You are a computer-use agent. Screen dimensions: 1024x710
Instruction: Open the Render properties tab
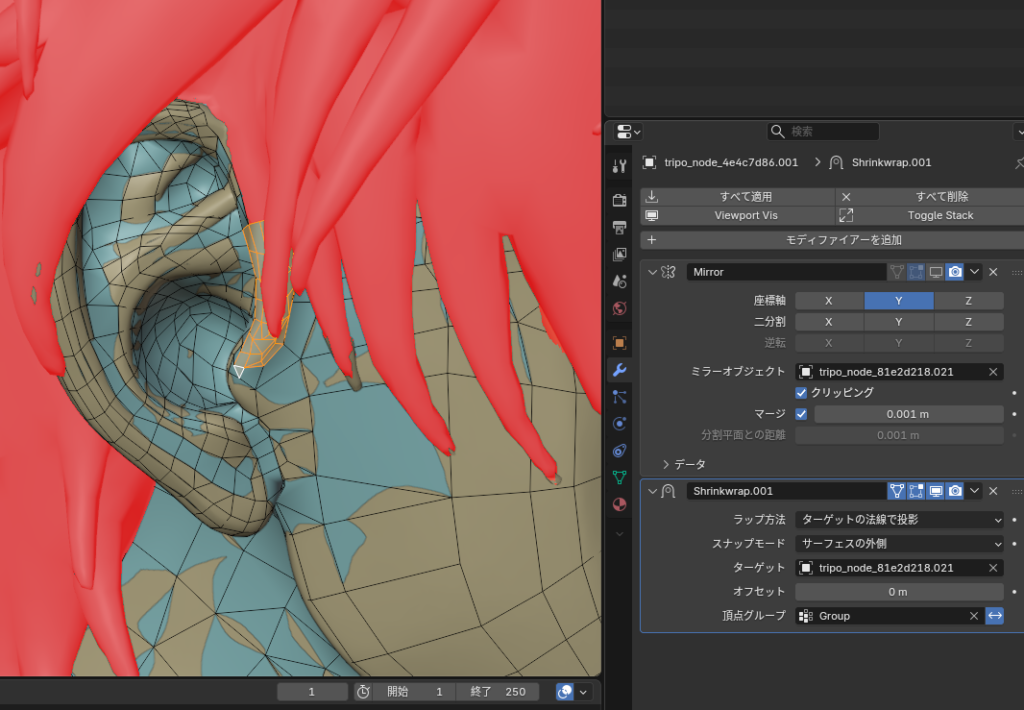619,200
